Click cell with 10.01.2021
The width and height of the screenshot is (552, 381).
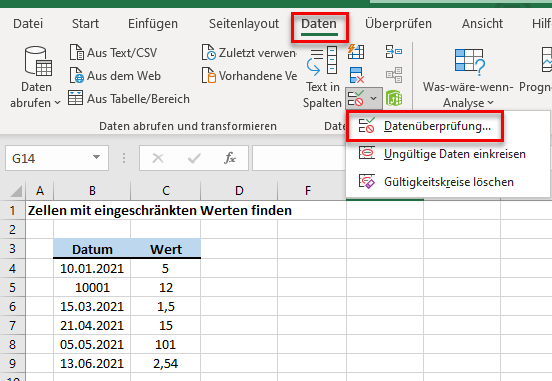click(x=92, y=269)
